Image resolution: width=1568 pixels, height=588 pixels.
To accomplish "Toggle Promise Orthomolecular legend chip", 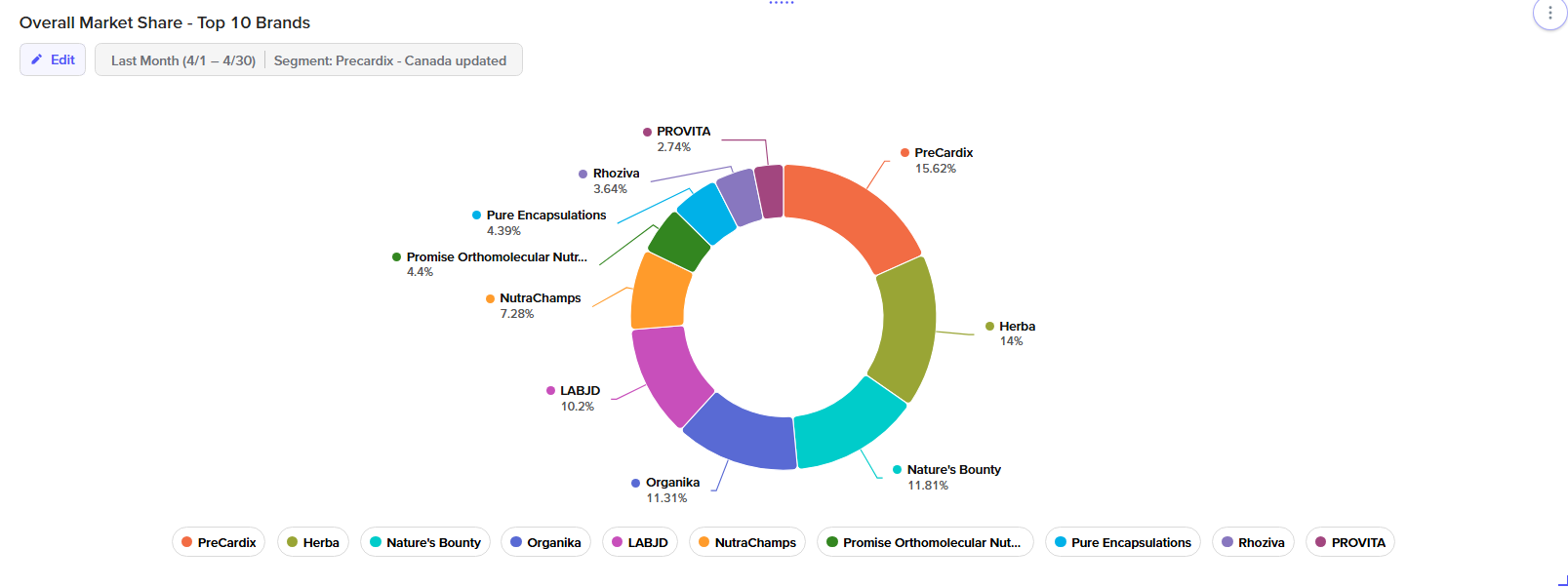I will coord(925,542).
